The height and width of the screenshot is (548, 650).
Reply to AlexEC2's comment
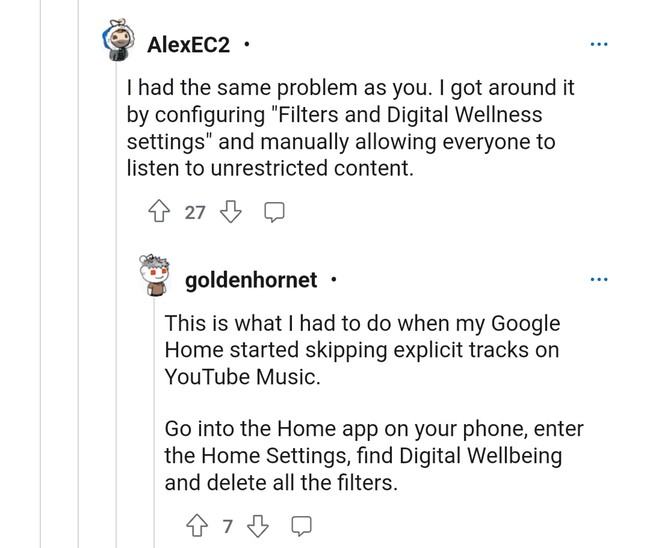tap(275, 212)
